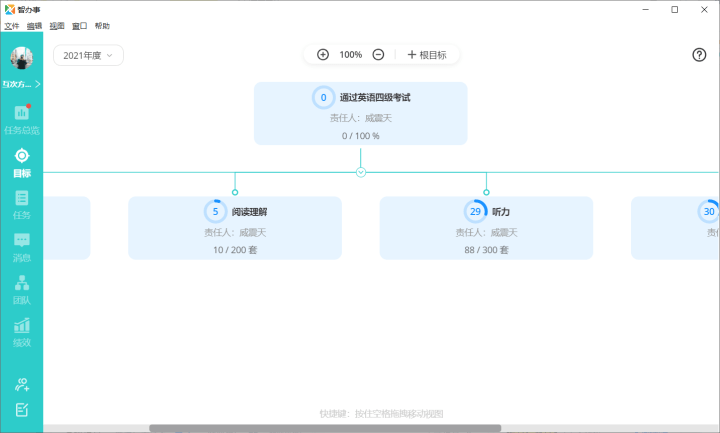Click the 听力 progress ring showing 29
This screenshot has width=720, height=433.
475,211
